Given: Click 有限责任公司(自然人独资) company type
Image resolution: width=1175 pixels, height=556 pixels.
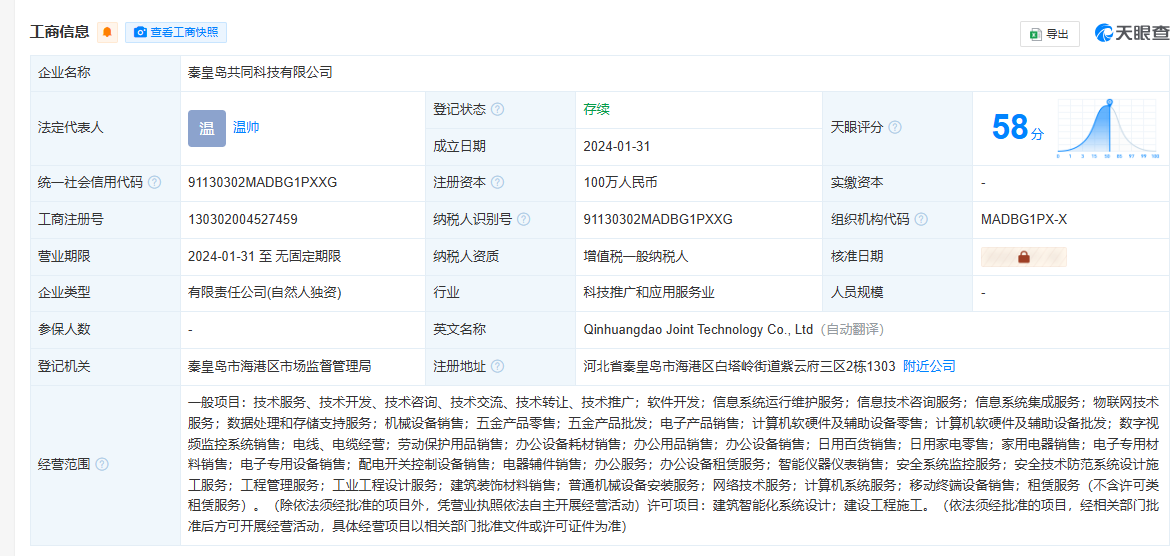Looking at the screenshot, I should coord(265,293).
